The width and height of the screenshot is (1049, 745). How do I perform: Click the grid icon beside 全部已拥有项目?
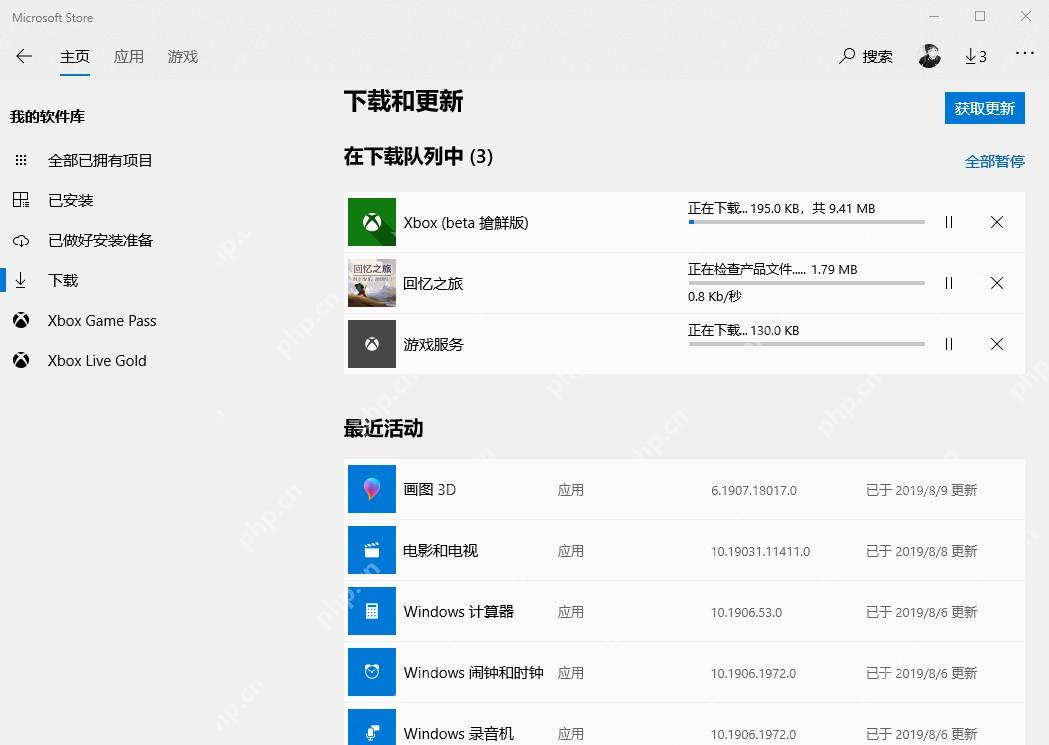pyautogui.click(x=21, y=161)
